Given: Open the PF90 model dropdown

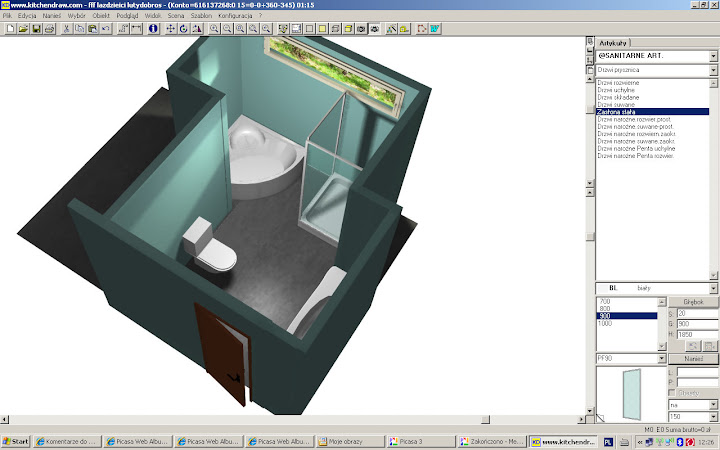Looking at the screenshot, I should 660,358.
